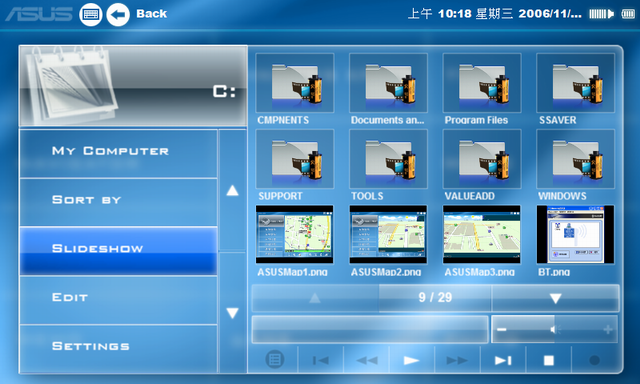Decrease volume with the minus button

point(502,329)
